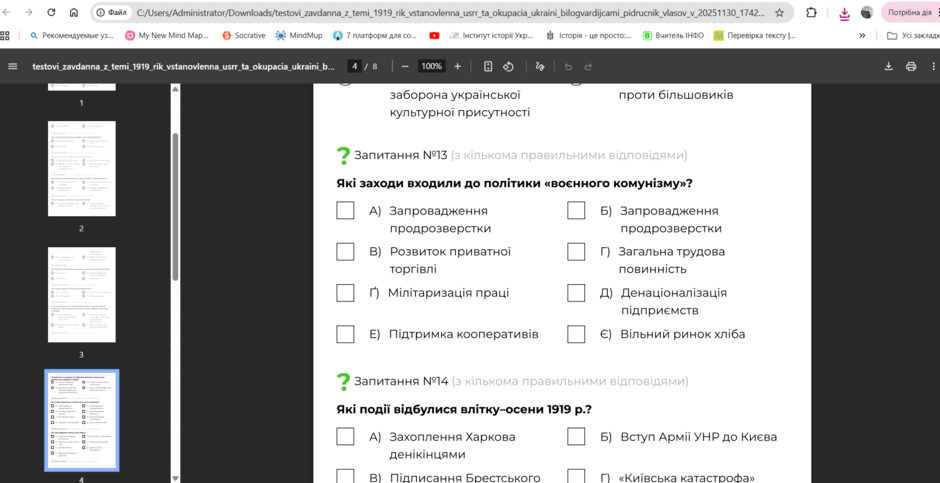The height and width of the screenshot is (483, 940).
Task: Select the draw annotation tool
Action: click(x=540, y=67)
